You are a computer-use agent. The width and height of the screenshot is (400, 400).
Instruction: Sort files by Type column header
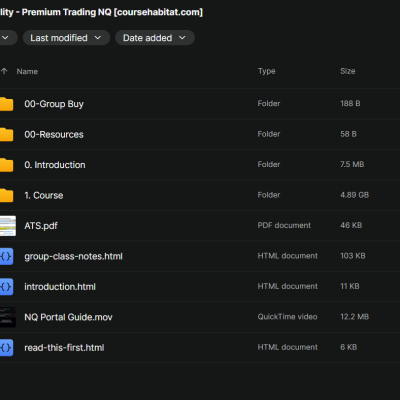pyautogui.click(x=266, y=71)
